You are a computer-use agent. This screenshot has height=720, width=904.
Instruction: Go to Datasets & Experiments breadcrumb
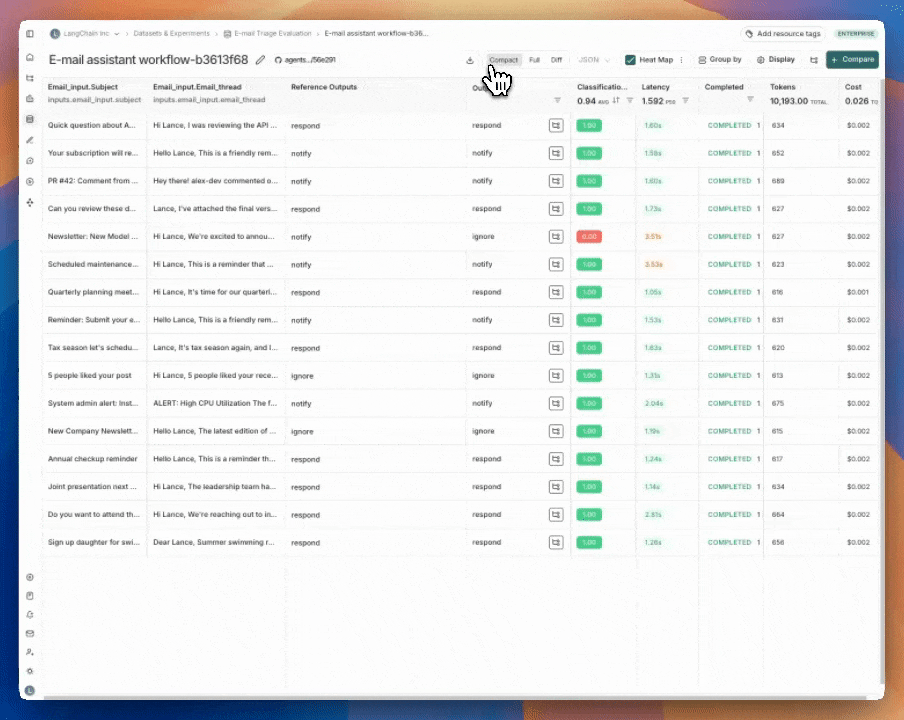171,33
